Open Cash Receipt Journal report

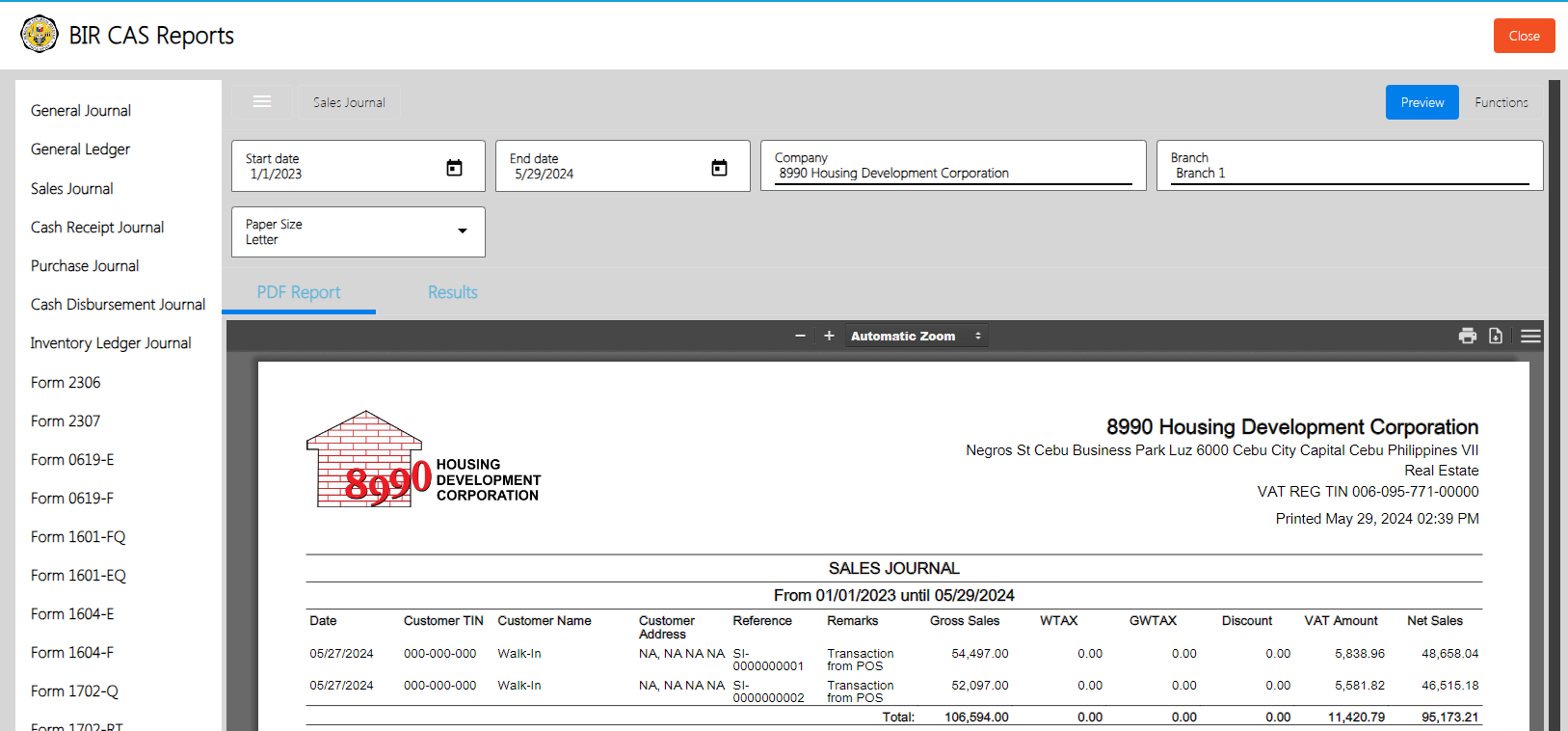coord(97,228)
